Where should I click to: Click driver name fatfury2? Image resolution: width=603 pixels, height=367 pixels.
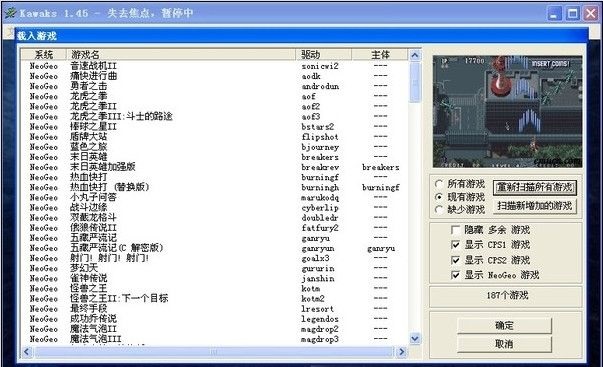pyautogui.click(x=320, y=228)
